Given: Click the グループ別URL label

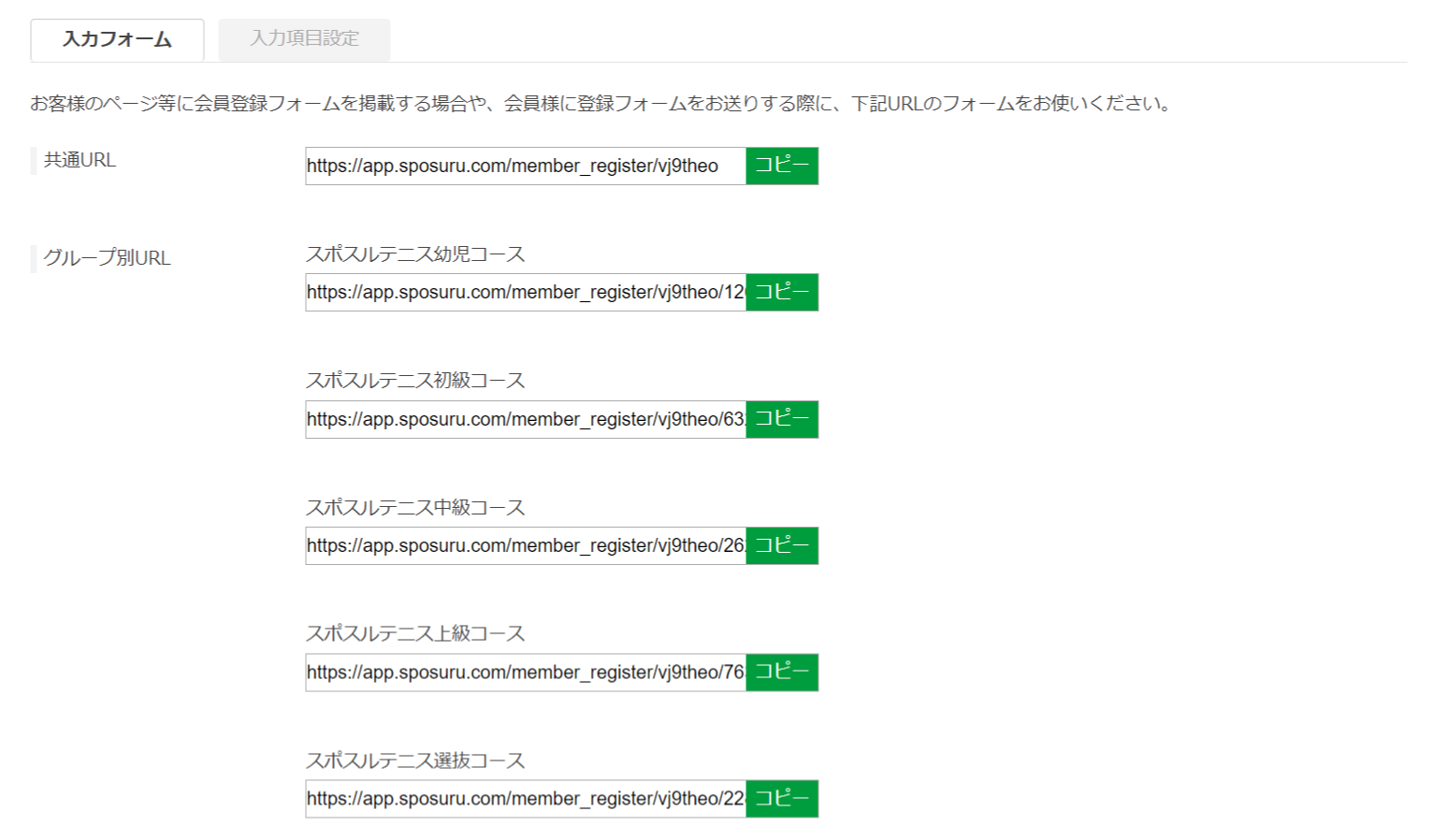Looking at the screenshot, I should pos(107,258).
